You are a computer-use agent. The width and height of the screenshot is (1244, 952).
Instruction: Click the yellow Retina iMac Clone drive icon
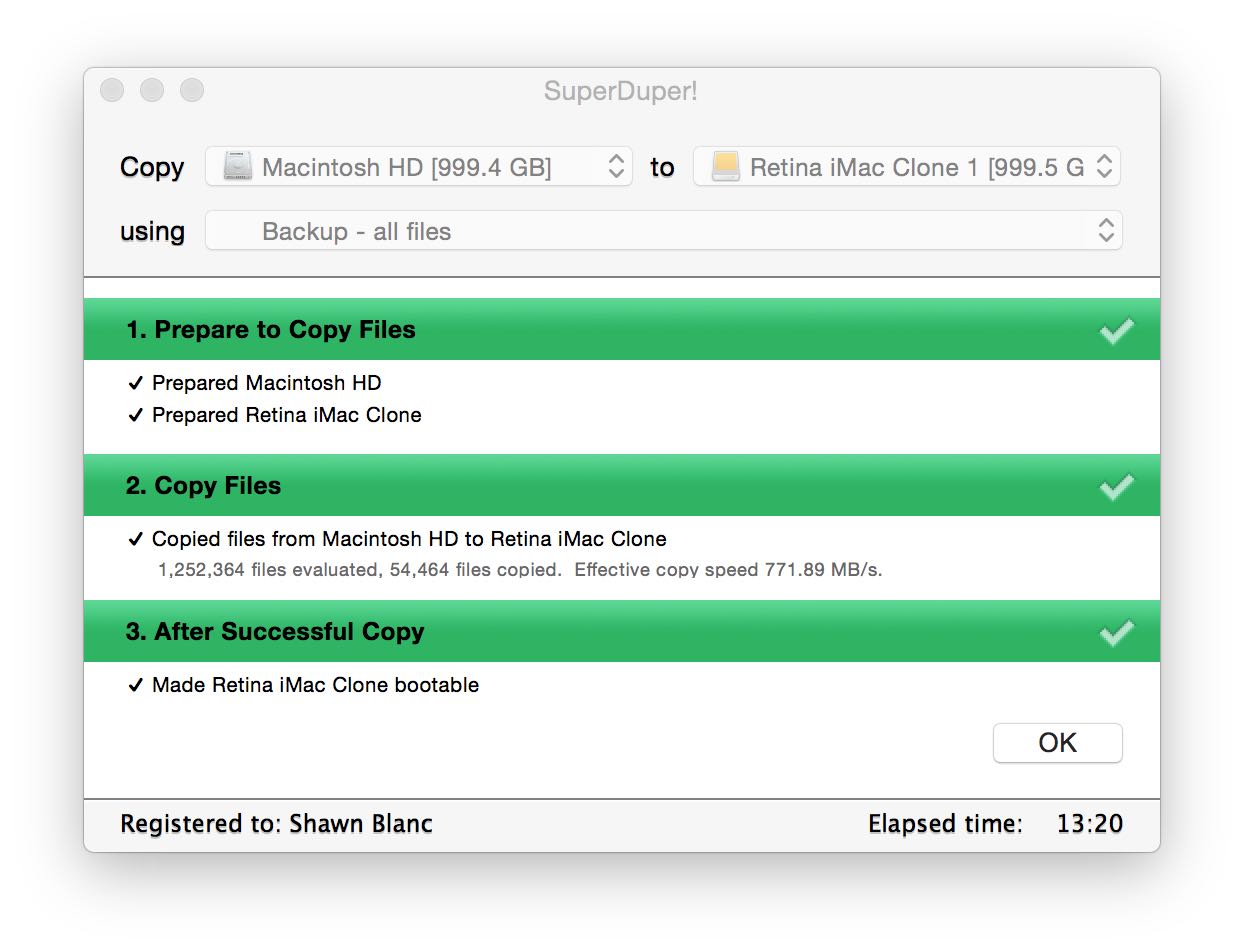(x=726, y=167)
